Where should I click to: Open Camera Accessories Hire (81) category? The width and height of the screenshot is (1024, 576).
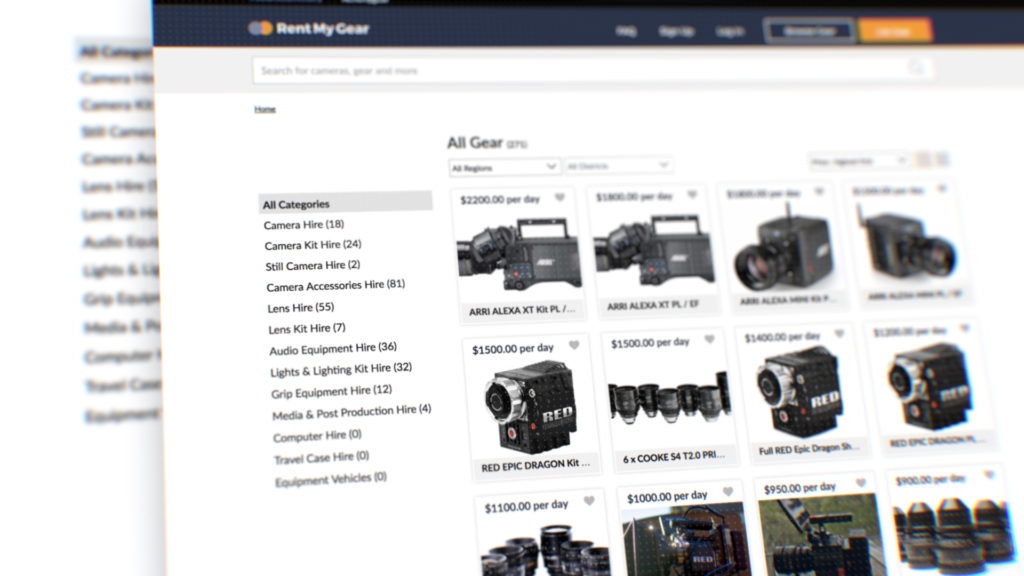[x=336, y=285]
